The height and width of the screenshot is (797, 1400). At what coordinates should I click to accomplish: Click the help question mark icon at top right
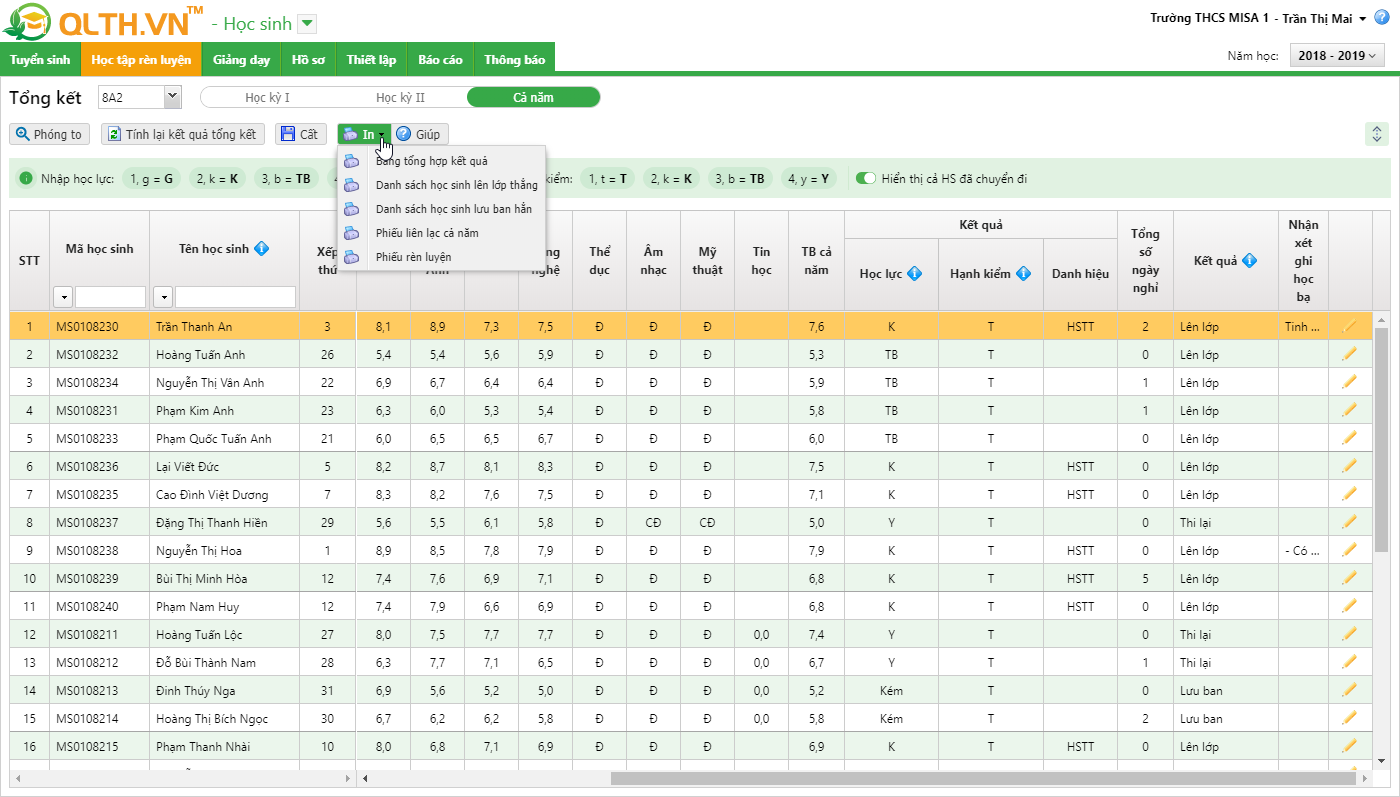coord(1382,18)
